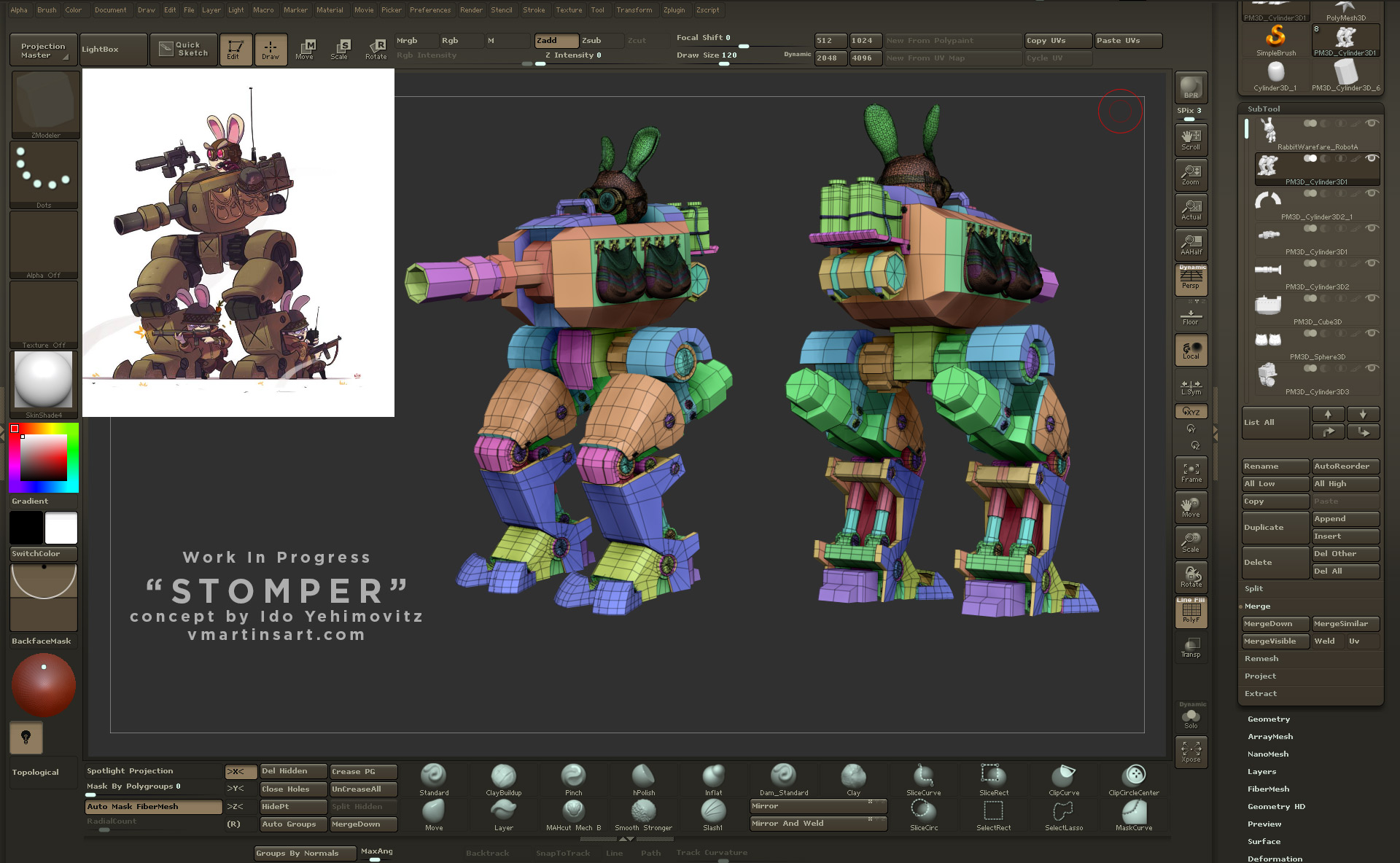Expand the Layers subpalette
The image size is (1400, 863).
pos(1261,771)
